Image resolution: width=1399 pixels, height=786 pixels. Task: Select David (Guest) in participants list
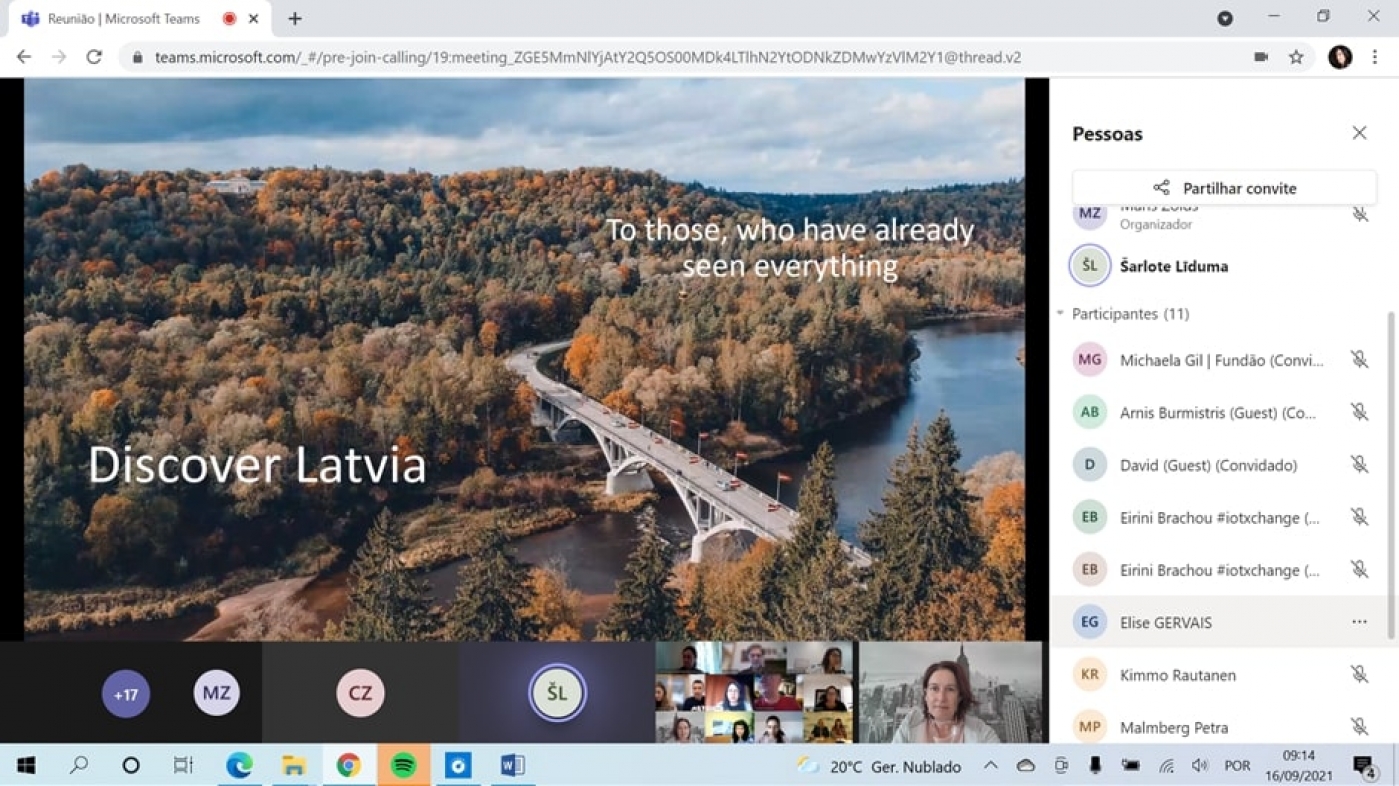pos(1208,465)
